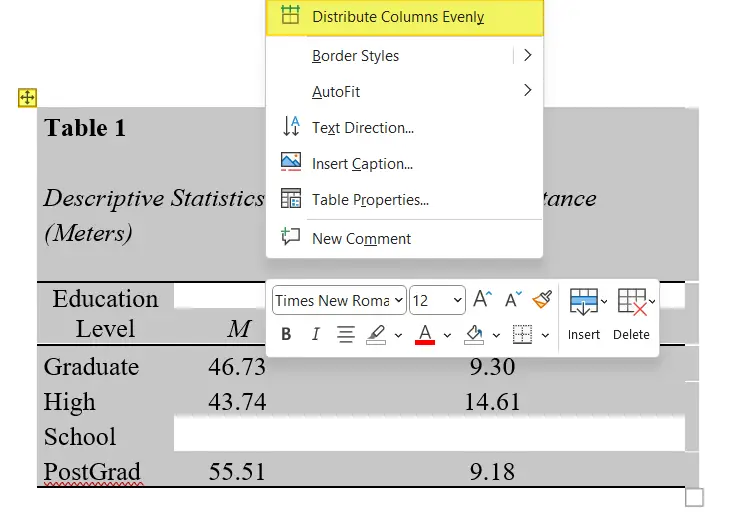Click the 'Education Level' header cell

(x=106, y=313)
